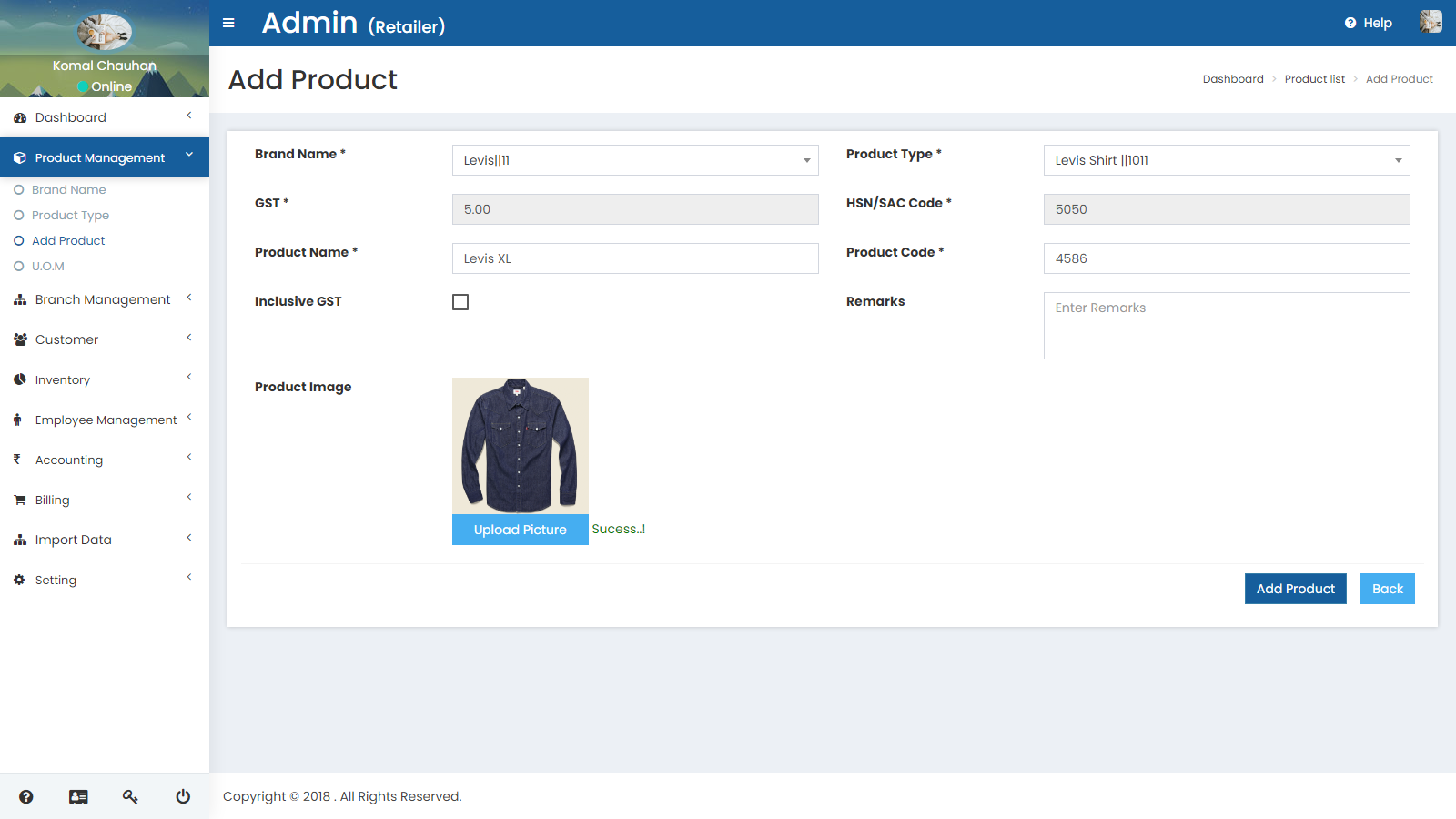Click the Employee Management person icon

17,420
